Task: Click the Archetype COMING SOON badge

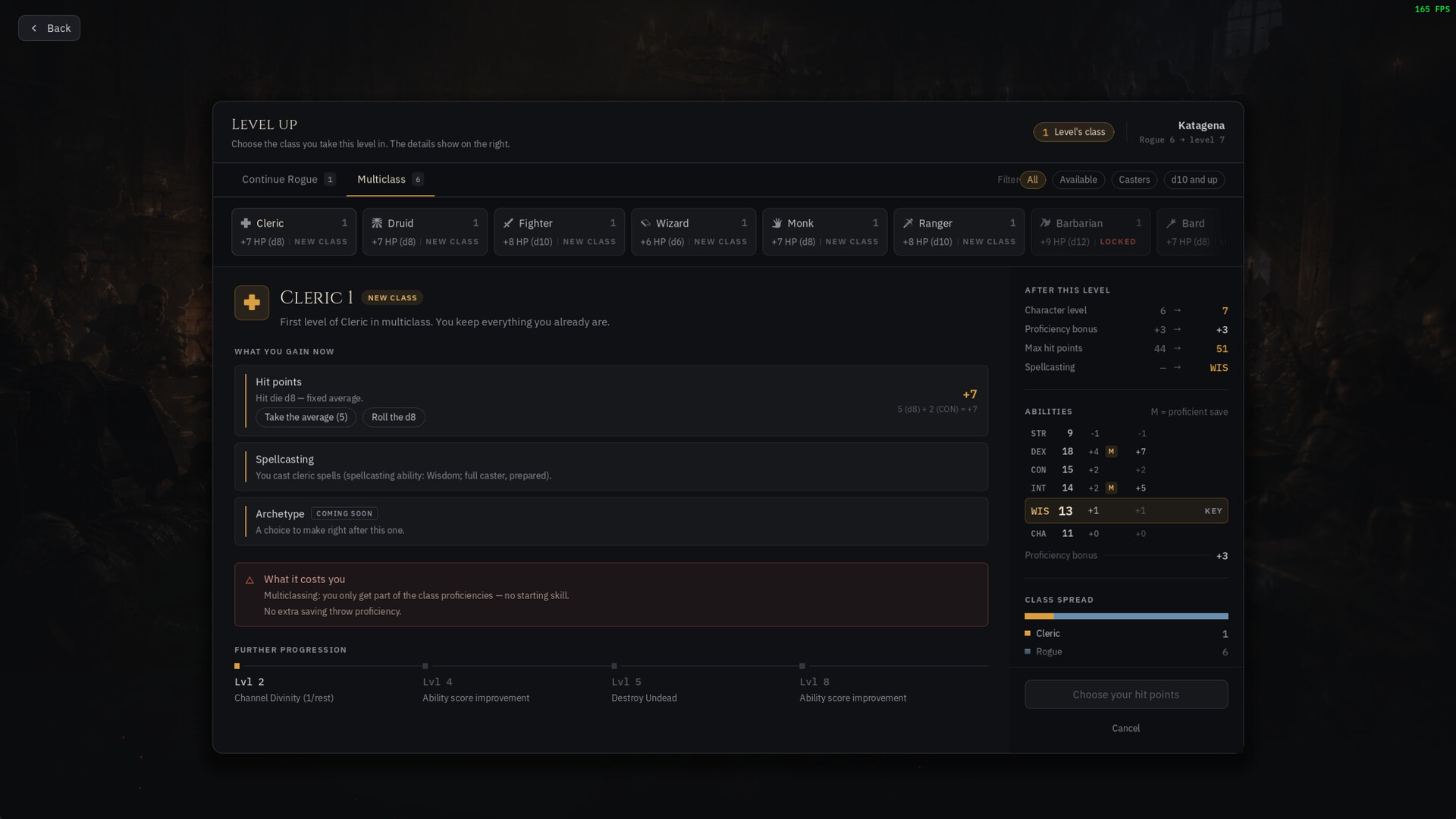Action: tap(344, 513)
